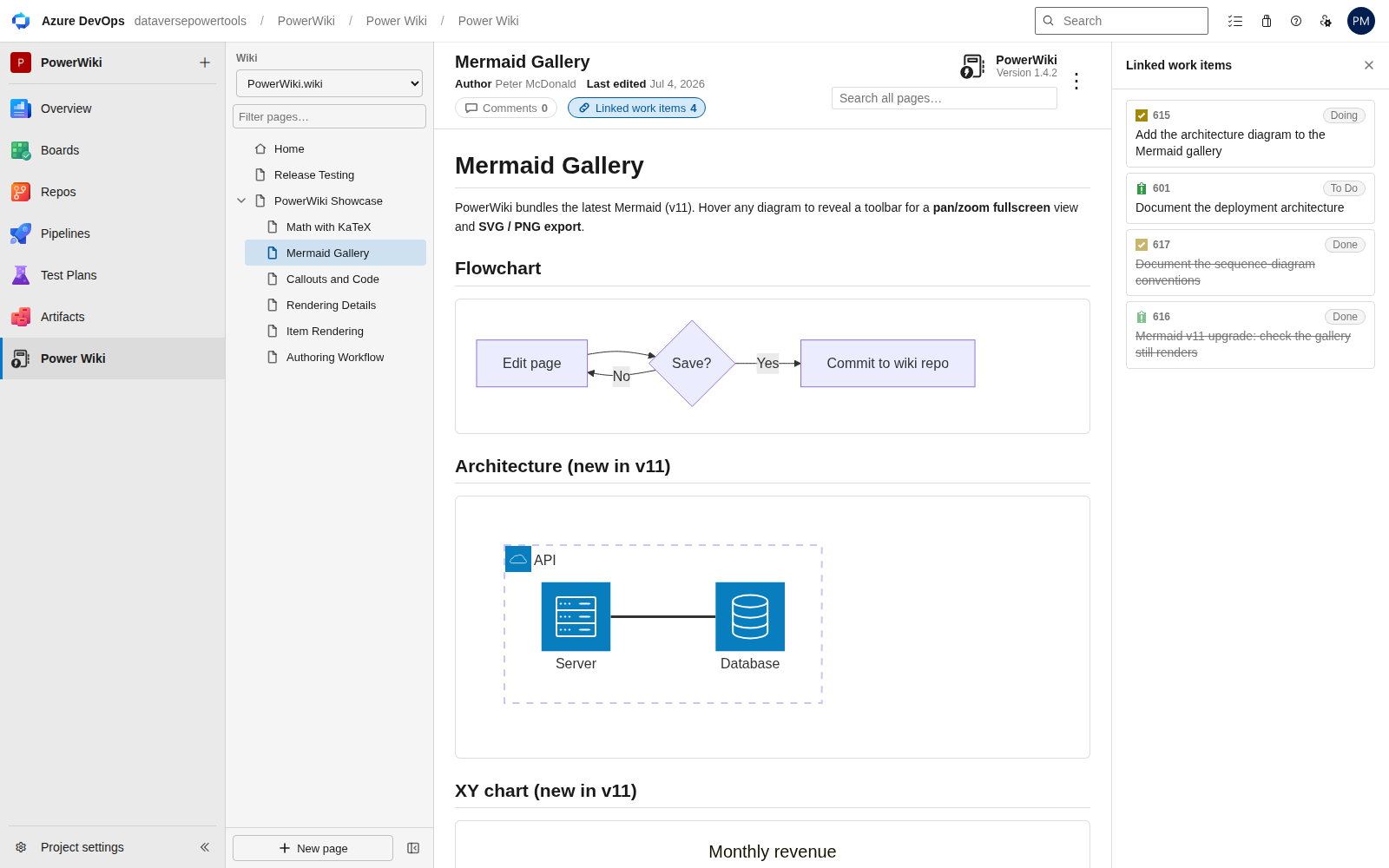Open work item 601 deployment architecture card

1250,198
